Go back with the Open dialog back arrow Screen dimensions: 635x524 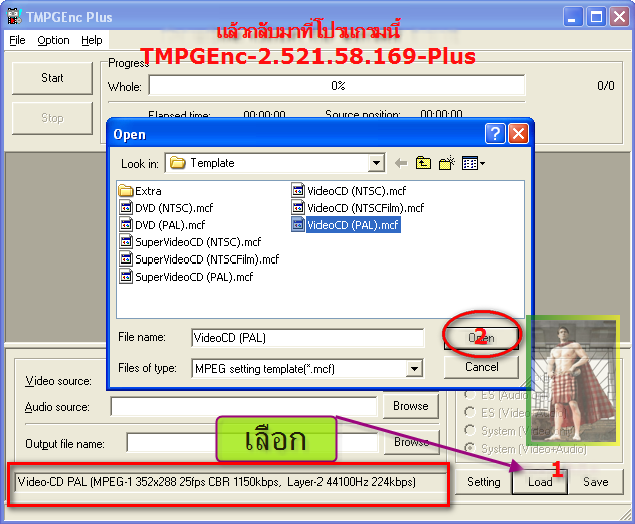[401, 163]
